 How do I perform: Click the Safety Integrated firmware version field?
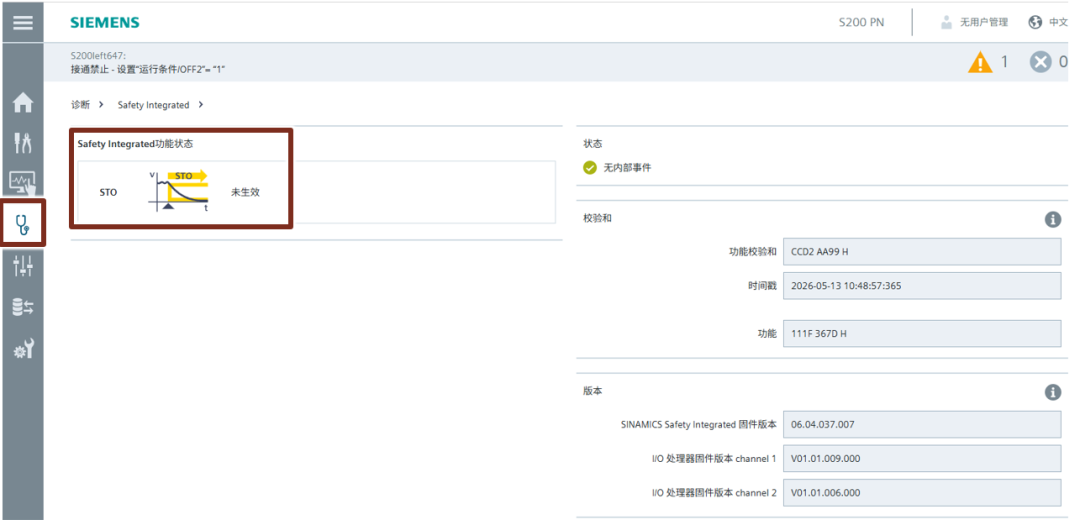[x=922, y=424]
